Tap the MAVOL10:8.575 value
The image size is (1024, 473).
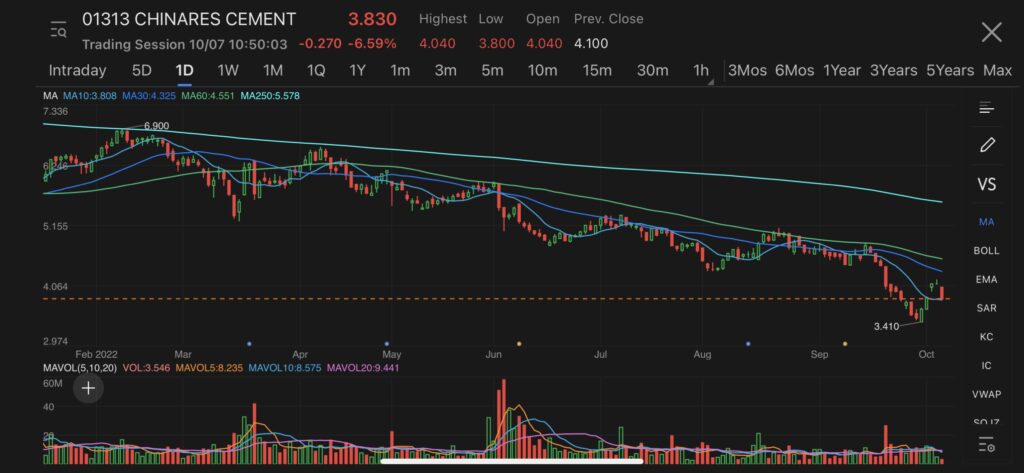(x=285, y=368)
